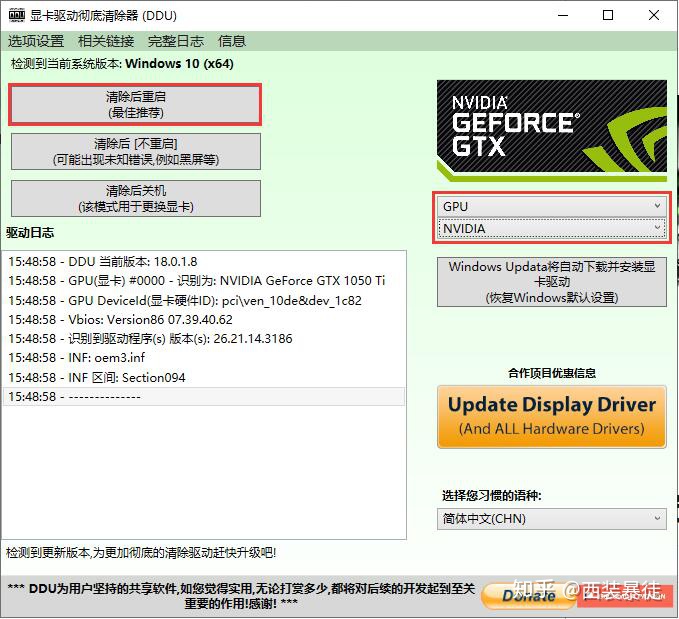Select log row INF 区间: Section094
The height and width of the screenshot is (619, 679).
(x=204, y=377)
